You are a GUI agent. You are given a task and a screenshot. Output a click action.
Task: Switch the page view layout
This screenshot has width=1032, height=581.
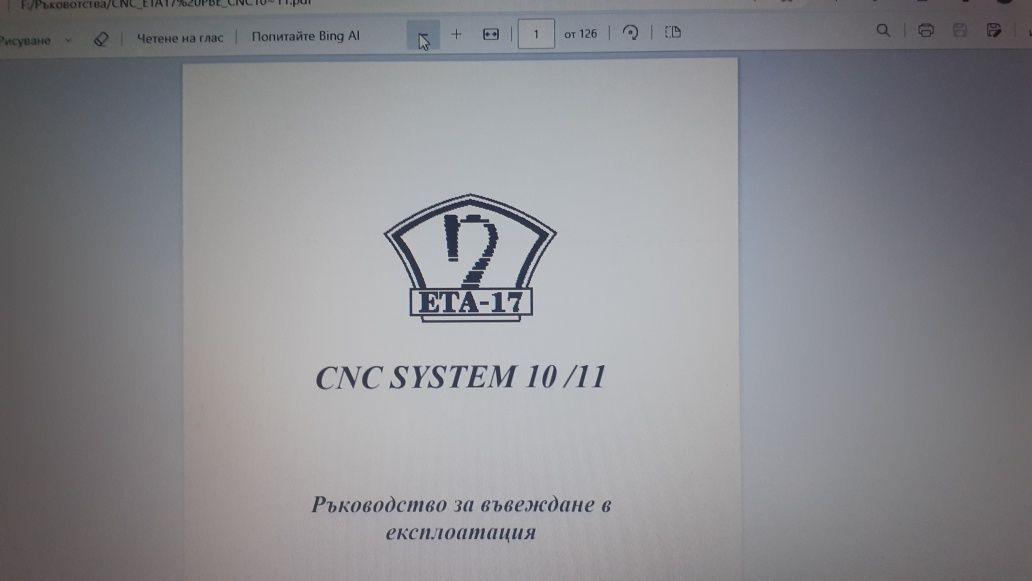(673, 32)
